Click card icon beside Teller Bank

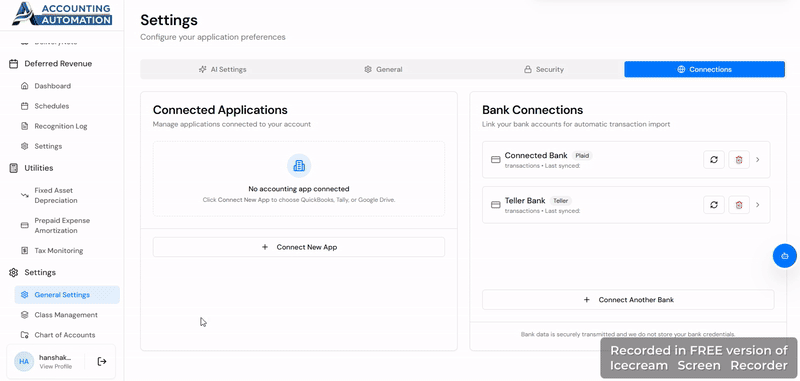(495, 205)
